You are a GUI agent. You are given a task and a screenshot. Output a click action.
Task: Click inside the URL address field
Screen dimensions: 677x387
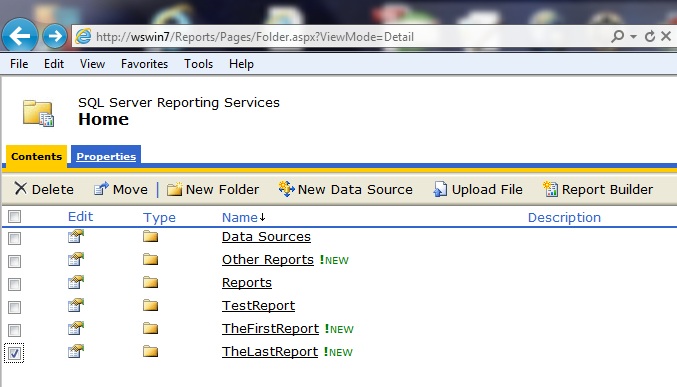345,37
